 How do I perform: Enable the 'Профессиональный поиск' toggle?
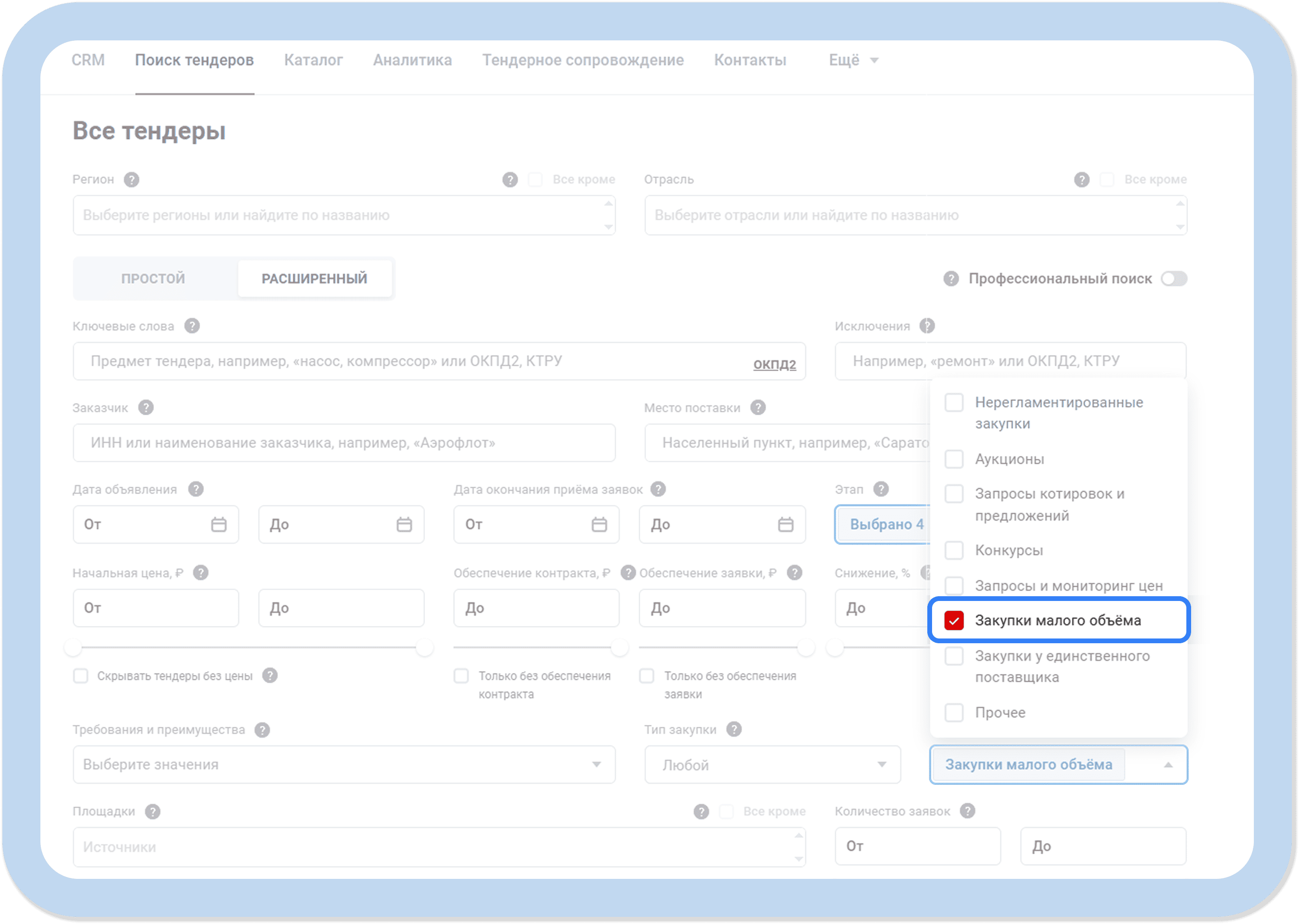[1174, 279]
